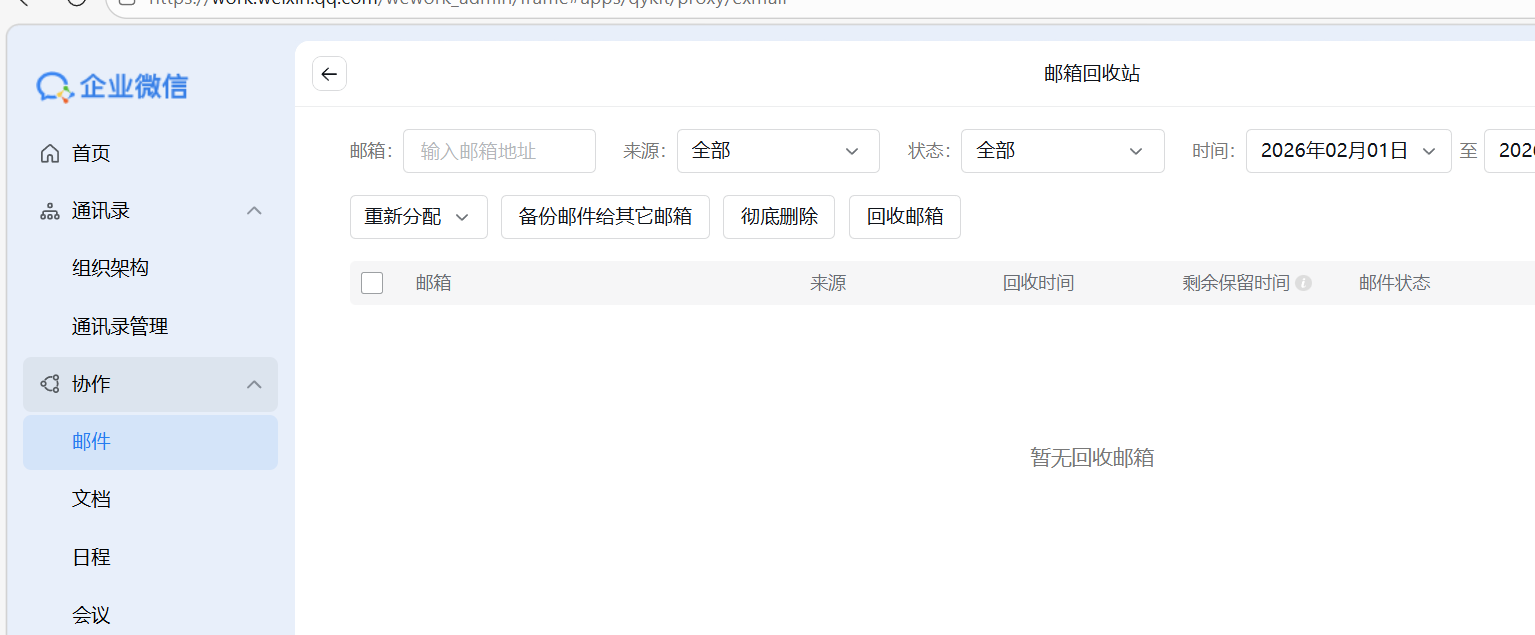Viewport: 1535px width, 635px height.
Task: Check the select-all checkbox in the table header
Action: 371,282
